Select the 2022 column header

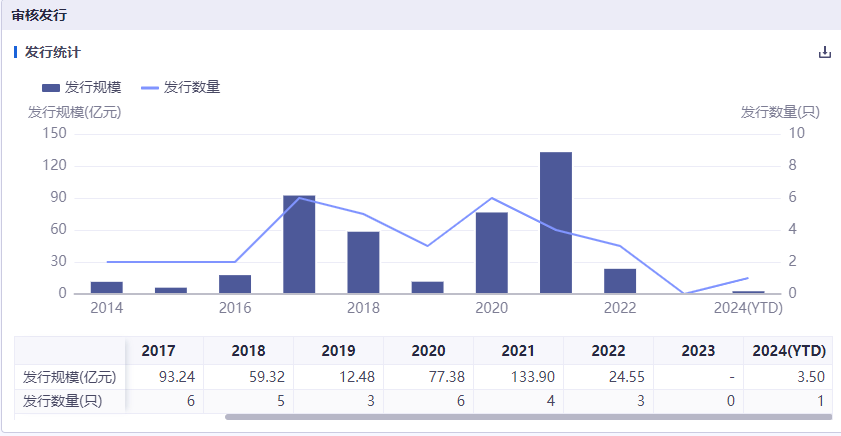tap(608, 351)
